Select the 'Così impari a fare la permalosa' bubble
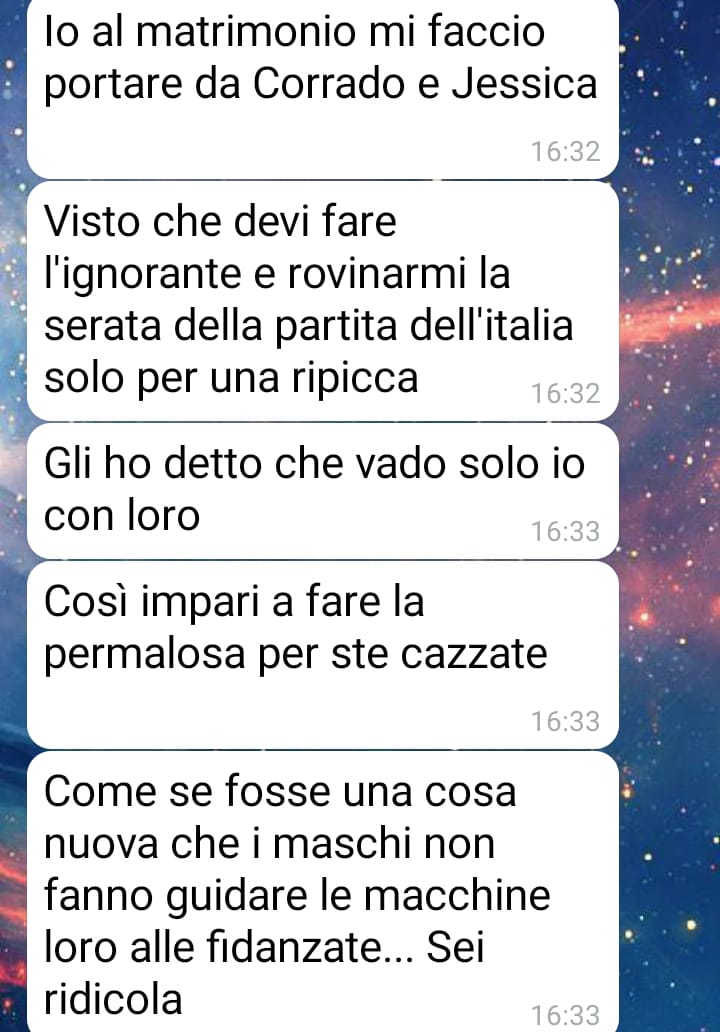Viewport: 720px width, 1032px height. (x=322, y=655)
